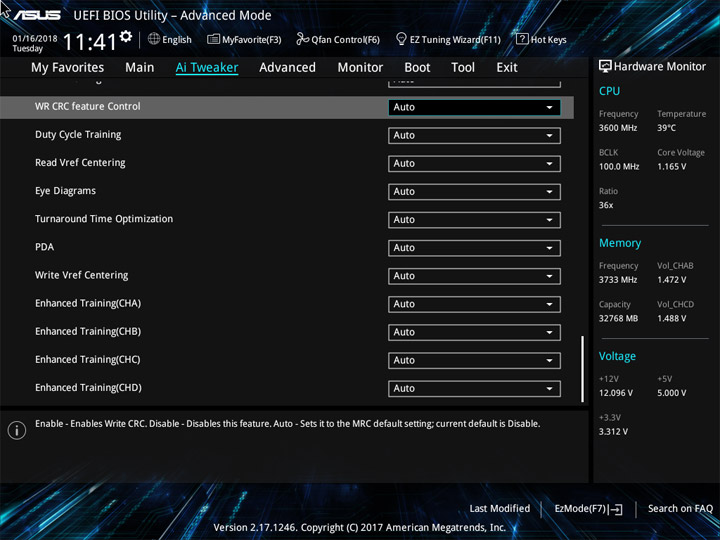The image size is (720, 540).
Task: Select WR CRC feature Control label
Action: (x=88, y=106)
